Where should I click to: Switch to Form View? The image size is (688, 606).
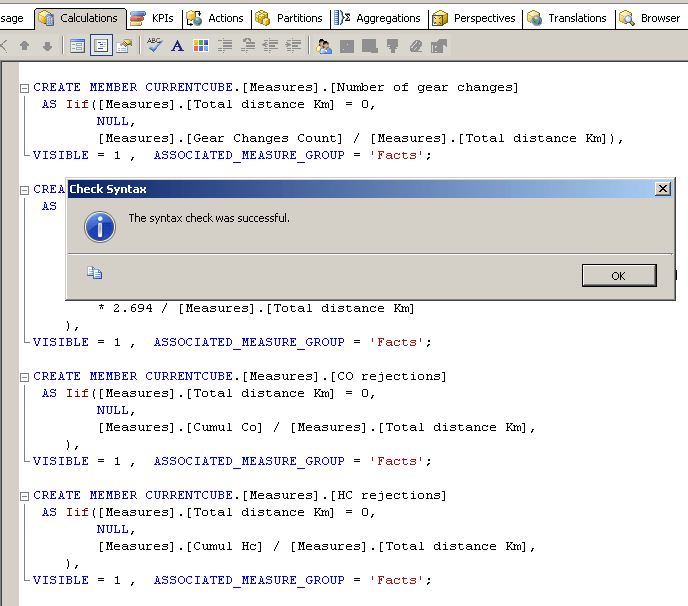coord(78,46)
